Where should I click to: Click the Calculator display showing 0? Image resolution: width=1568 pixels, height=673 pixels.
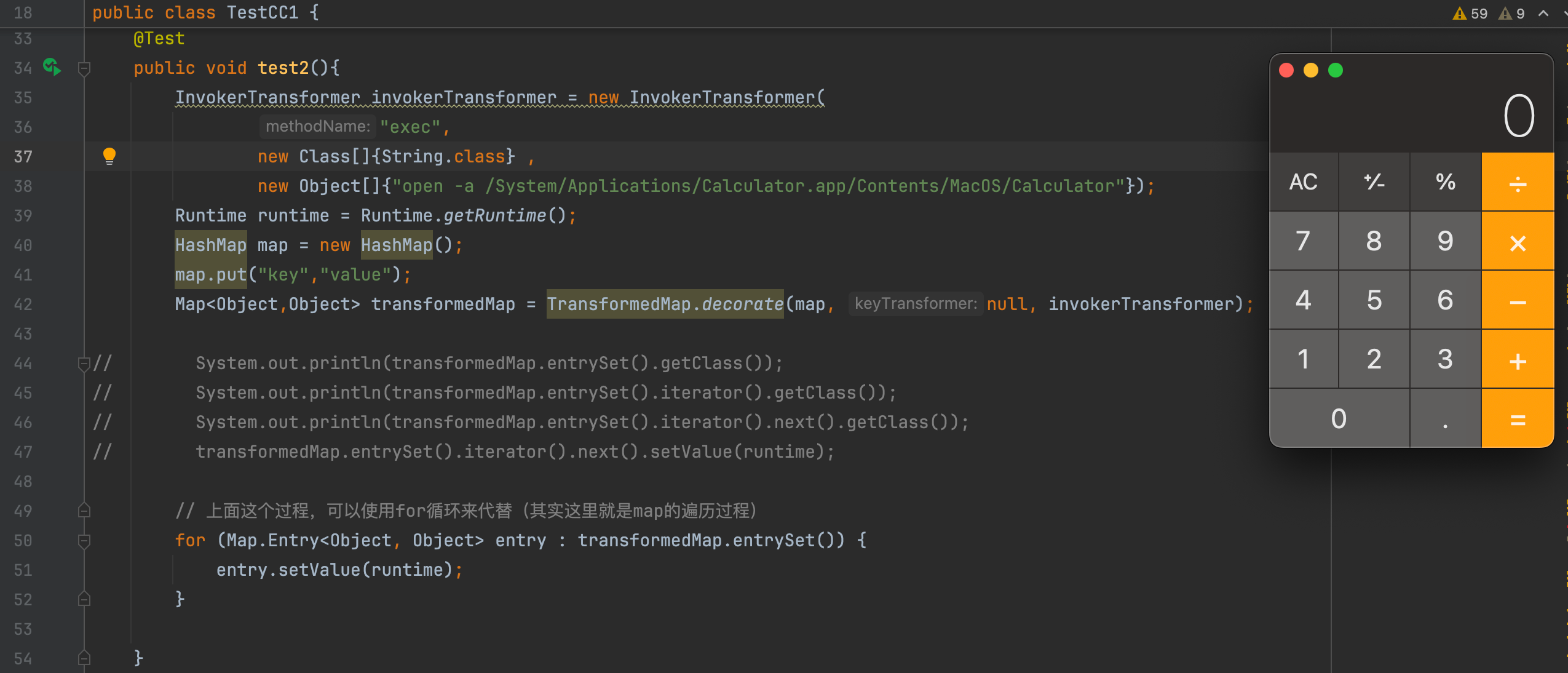point(1518,116)
